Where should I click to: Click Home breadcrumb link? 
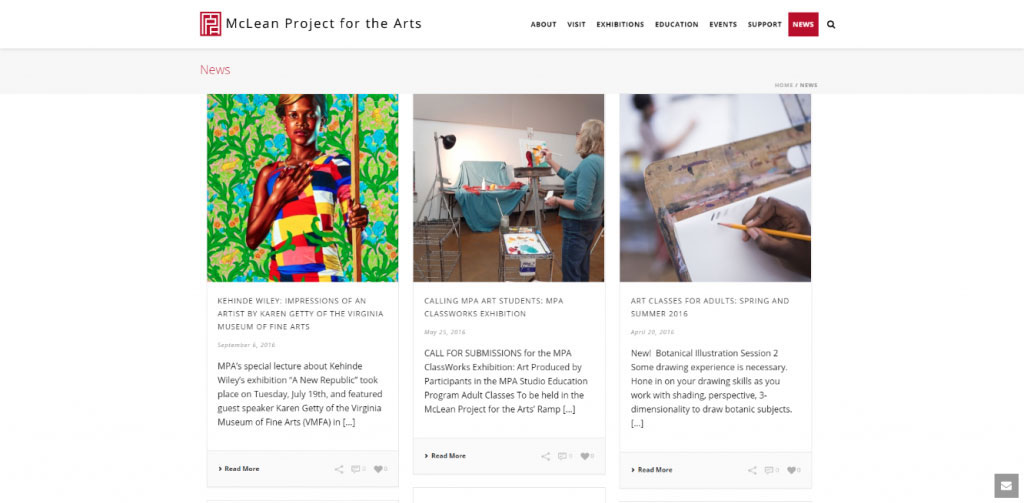click(784, 85)
